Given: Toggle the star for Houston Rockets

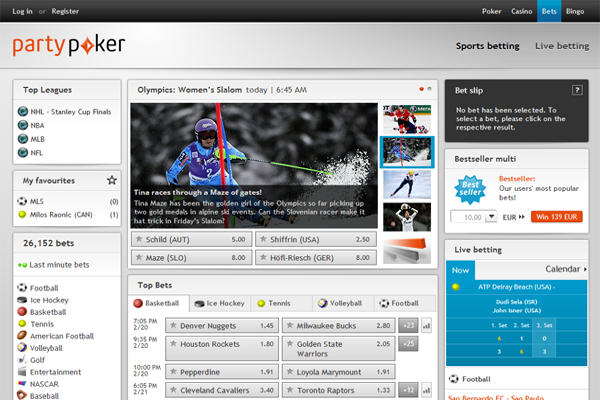Looking at the screenshot, I should [173, 344].
